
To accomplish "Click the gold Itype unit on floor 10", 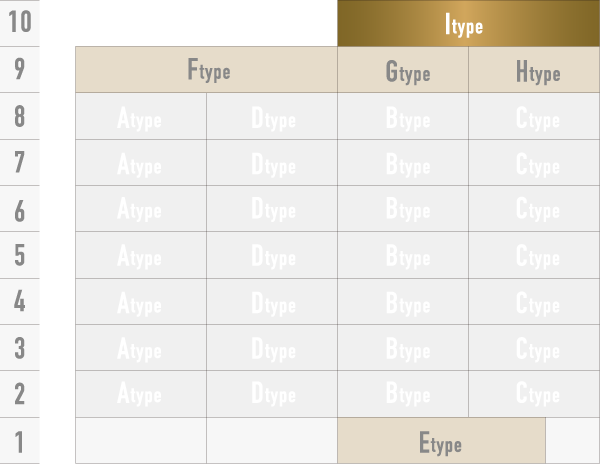I will 468,24.
